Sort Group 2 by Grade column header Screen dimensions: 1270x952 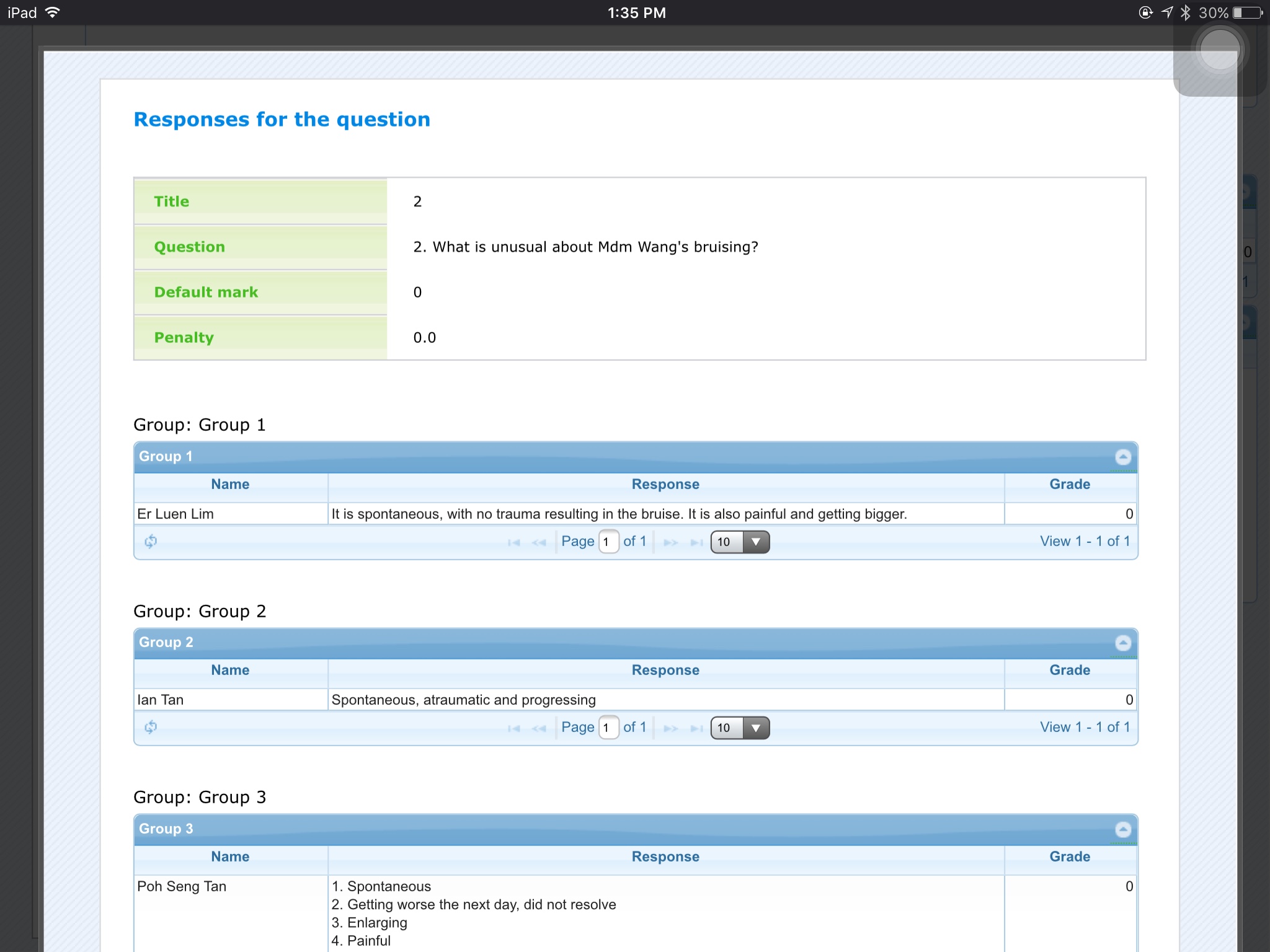tap(1070, 671)
